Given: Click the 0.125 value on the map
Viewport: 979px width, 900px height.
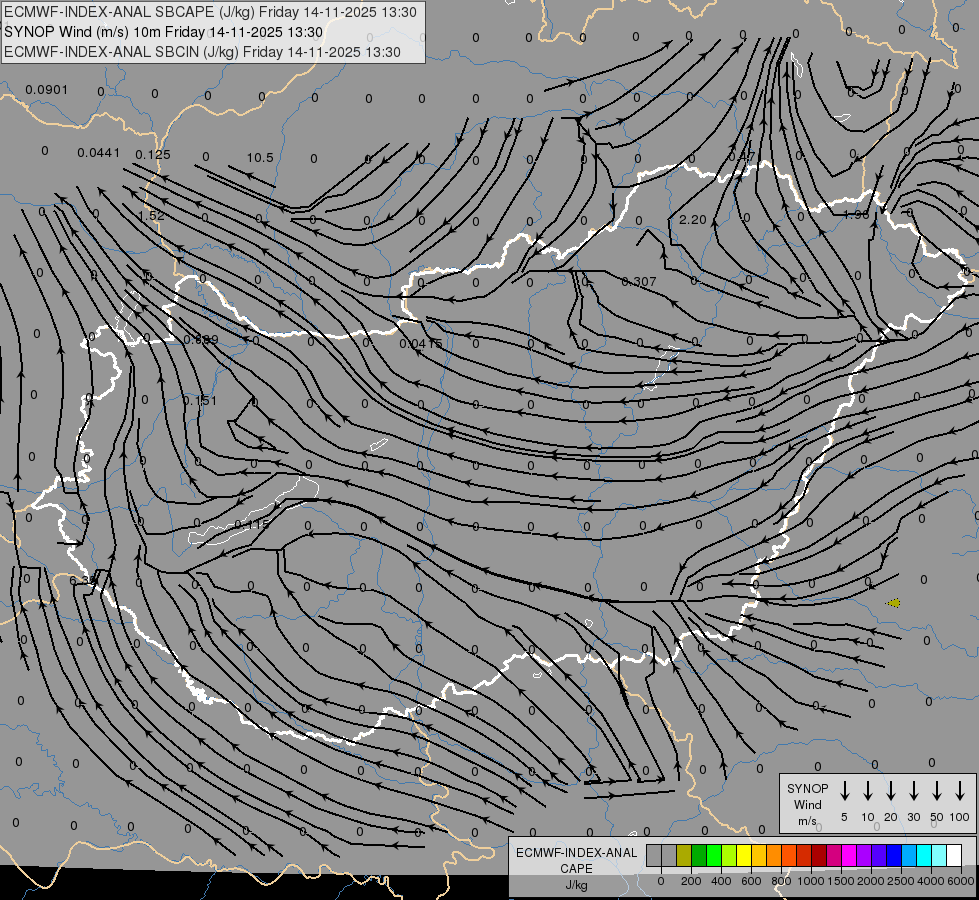Looking at the screenshot, I should 153,154.
